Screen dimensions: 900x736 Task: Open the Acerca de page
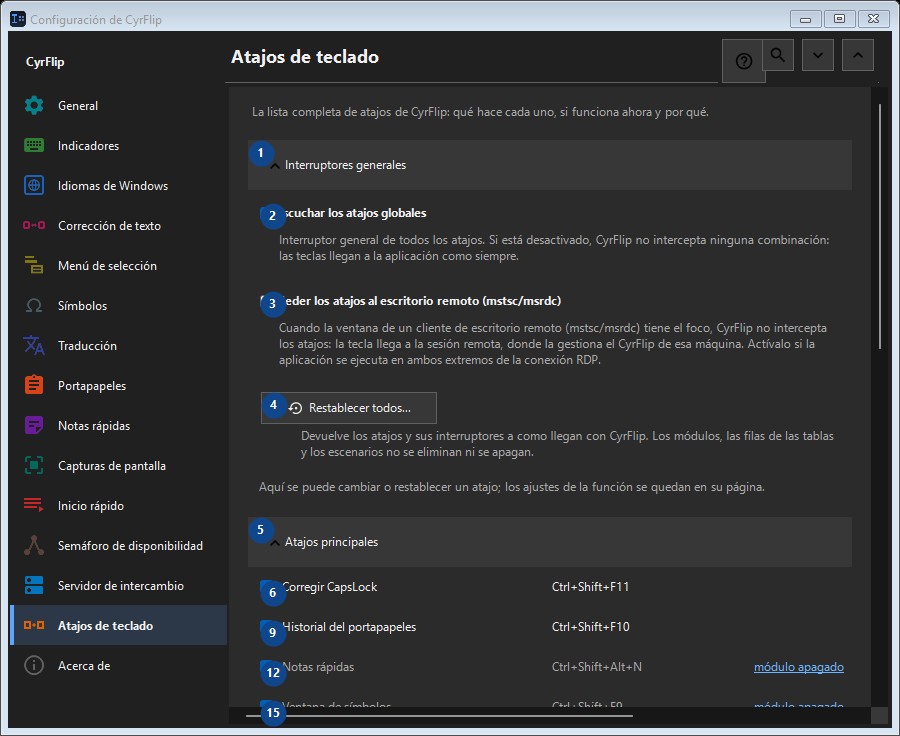118,665
